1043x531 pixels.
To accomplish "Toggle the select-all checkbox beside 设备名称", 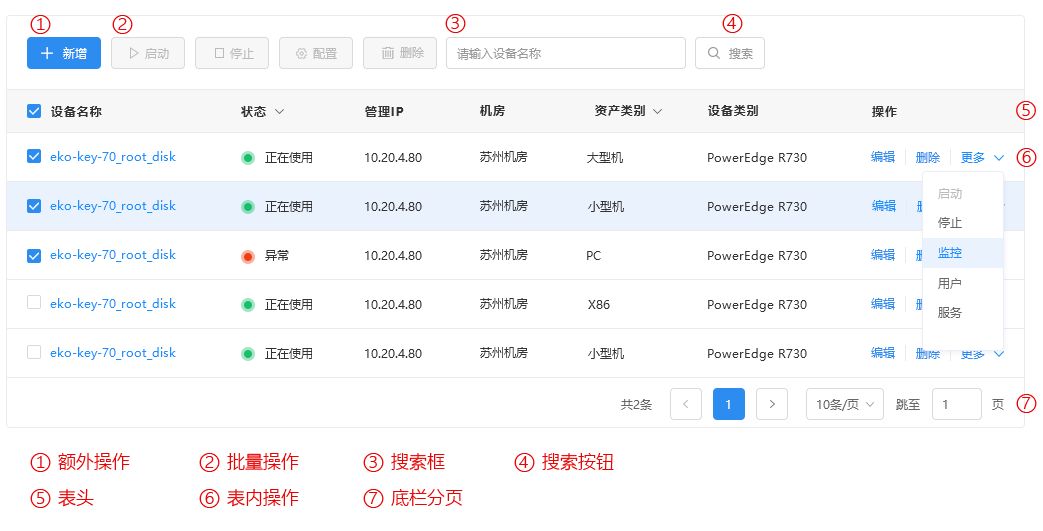I will (34, 111).
